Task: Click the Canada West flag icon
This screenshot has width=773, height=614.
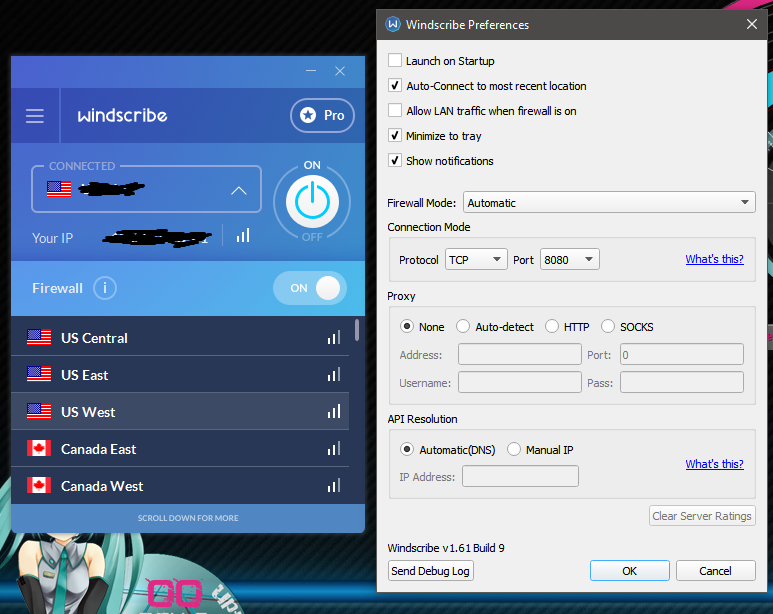Action: click(39, 485)
